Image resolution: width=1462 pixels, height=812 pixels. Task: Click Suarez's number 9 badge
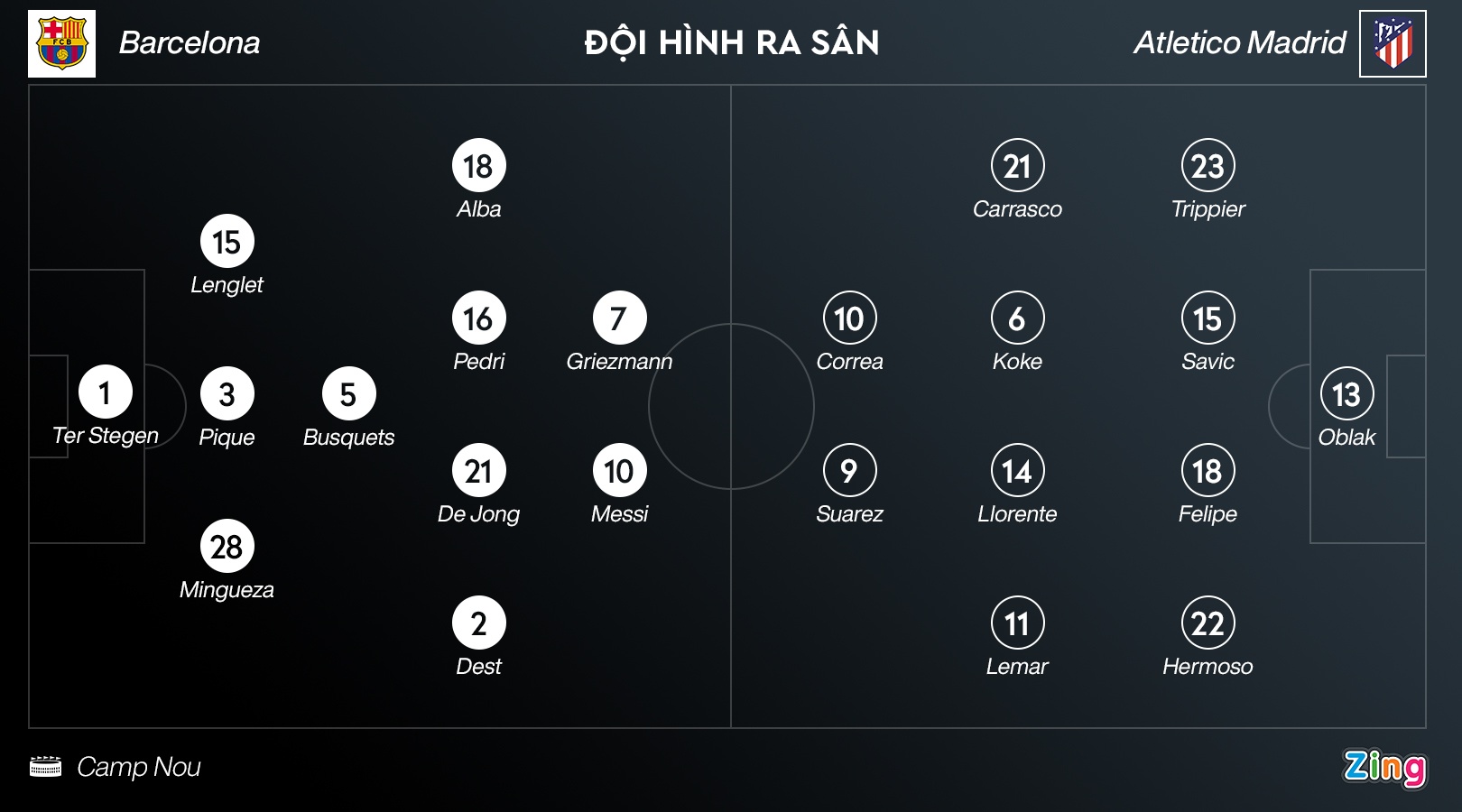coord(849,470)
